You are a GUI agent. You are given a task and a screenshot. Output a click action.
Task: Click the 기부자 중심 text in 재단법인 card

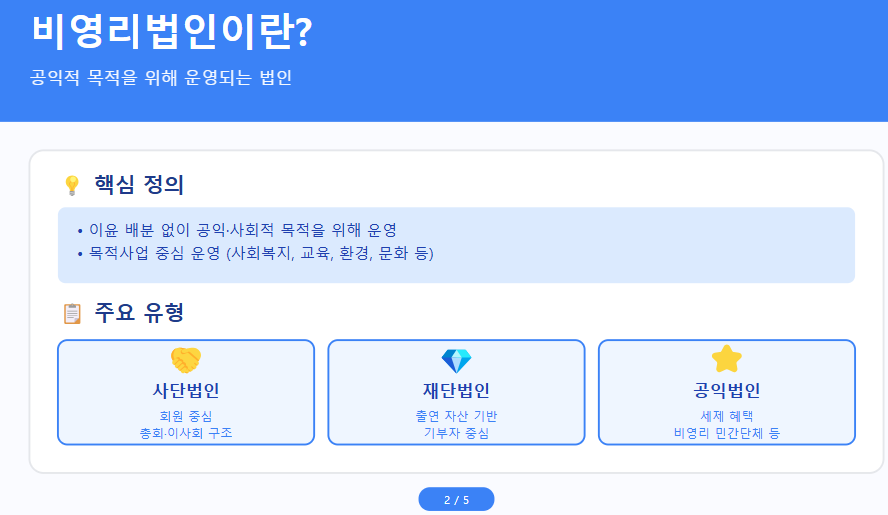point(456,433)
